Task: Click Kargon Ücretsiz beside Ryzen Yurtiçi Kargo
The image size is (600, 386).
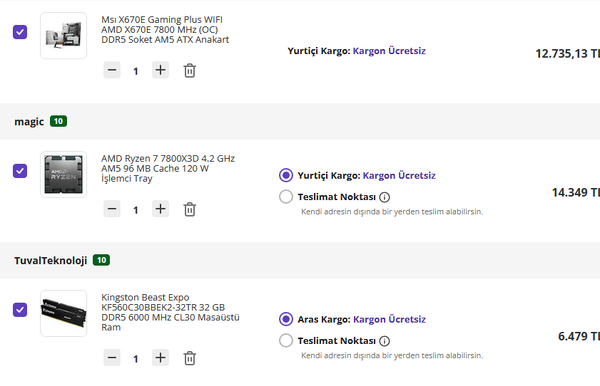Action: point(399,176)
